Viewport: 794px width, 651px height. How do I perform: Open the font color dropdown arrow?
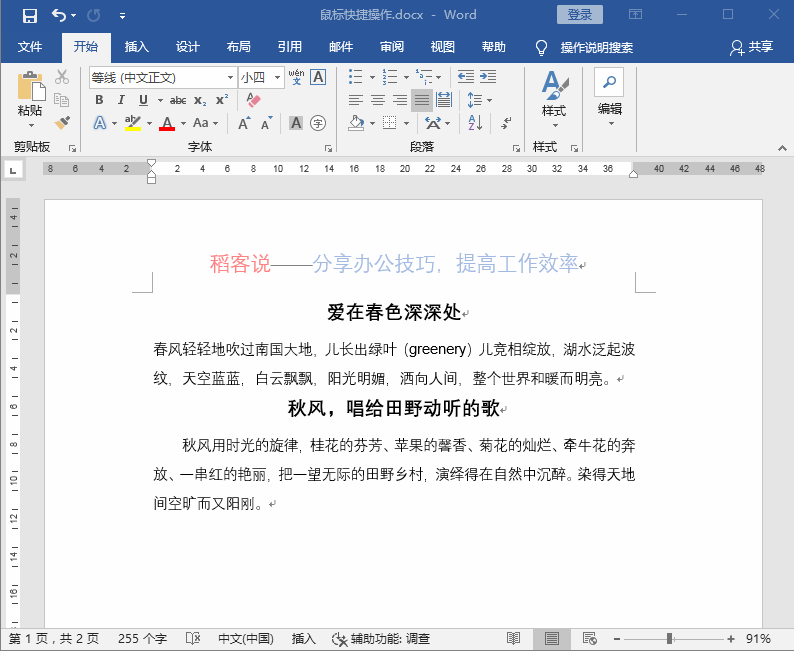pyautogui.click(x=183, y=123)
